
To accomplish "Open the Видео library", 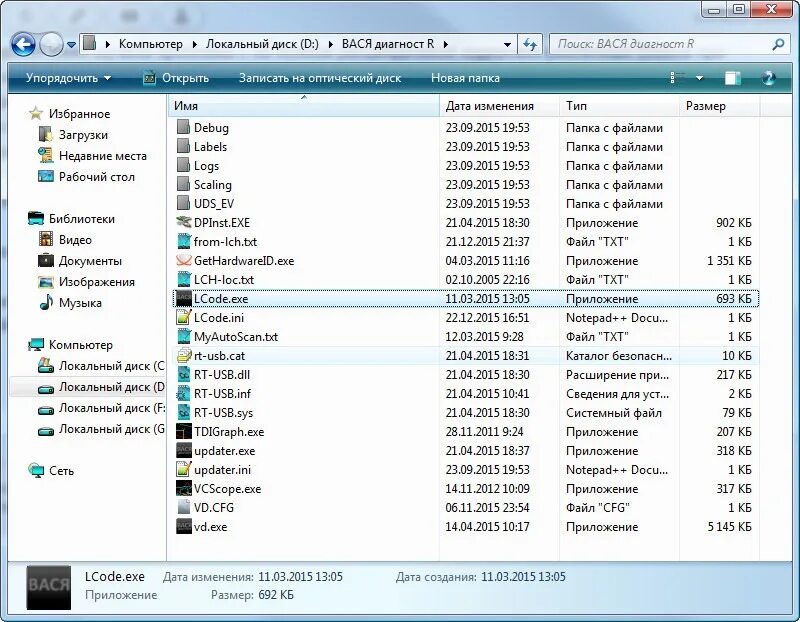I will 65,240.
